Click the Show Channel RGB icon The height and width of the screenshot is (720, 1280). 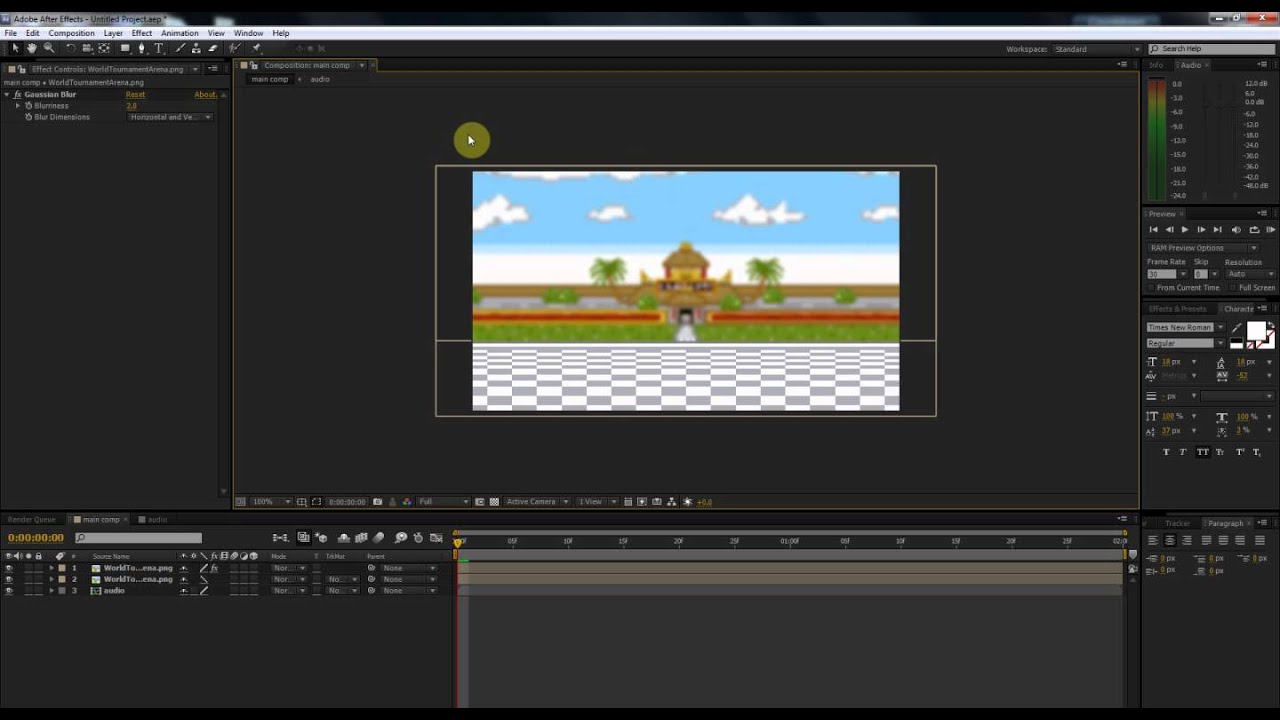[406, 502]
